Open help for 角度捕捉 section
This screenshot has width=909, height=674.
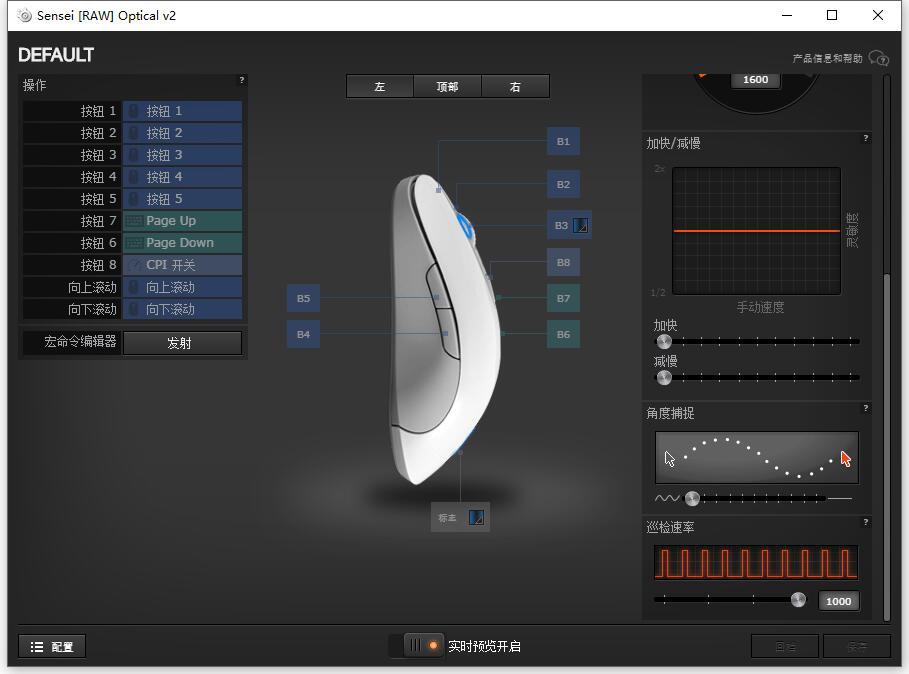866,409
